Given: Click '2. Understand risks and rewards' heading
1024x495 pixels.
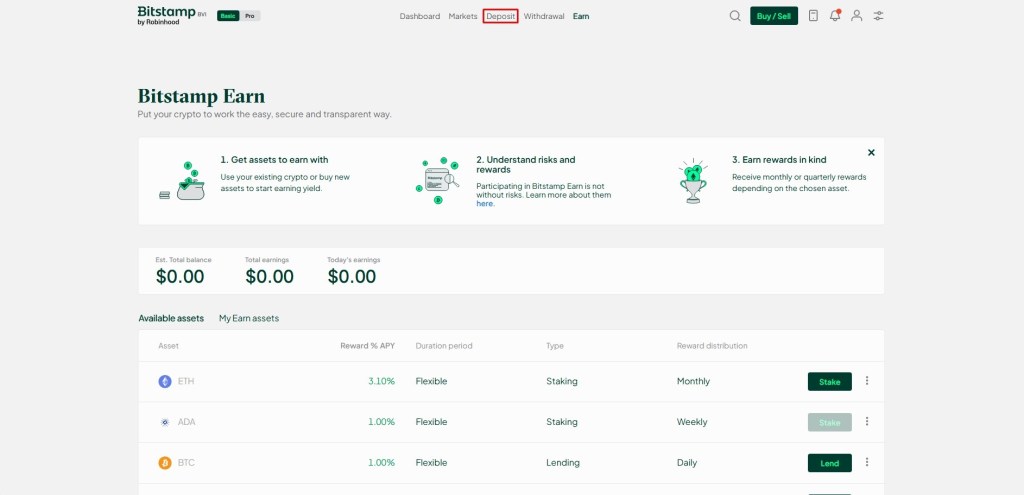Looking at the screenshot, I should [526, 165].
